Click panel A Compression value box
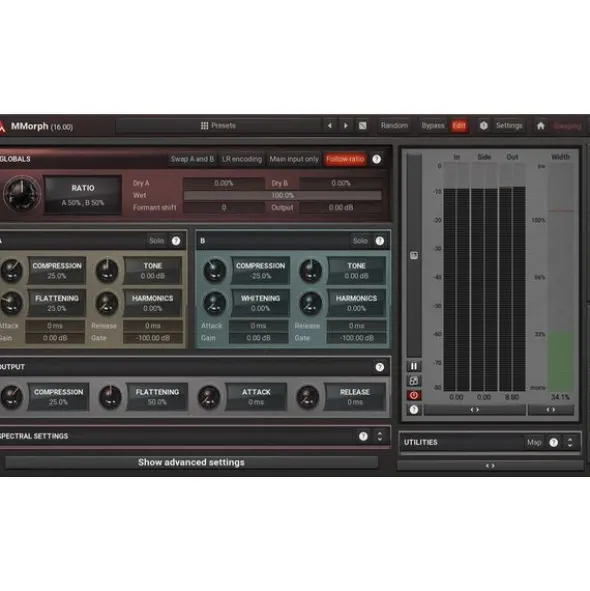590x591 pixels. [57, 271]
